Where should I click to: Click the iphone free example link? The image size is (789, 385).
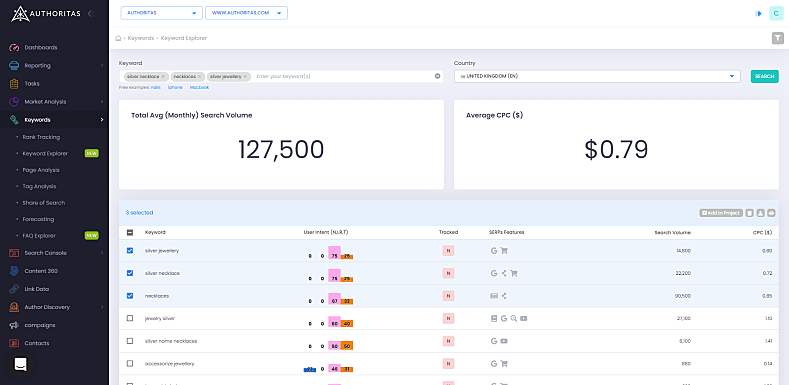[x=175, y=88]
